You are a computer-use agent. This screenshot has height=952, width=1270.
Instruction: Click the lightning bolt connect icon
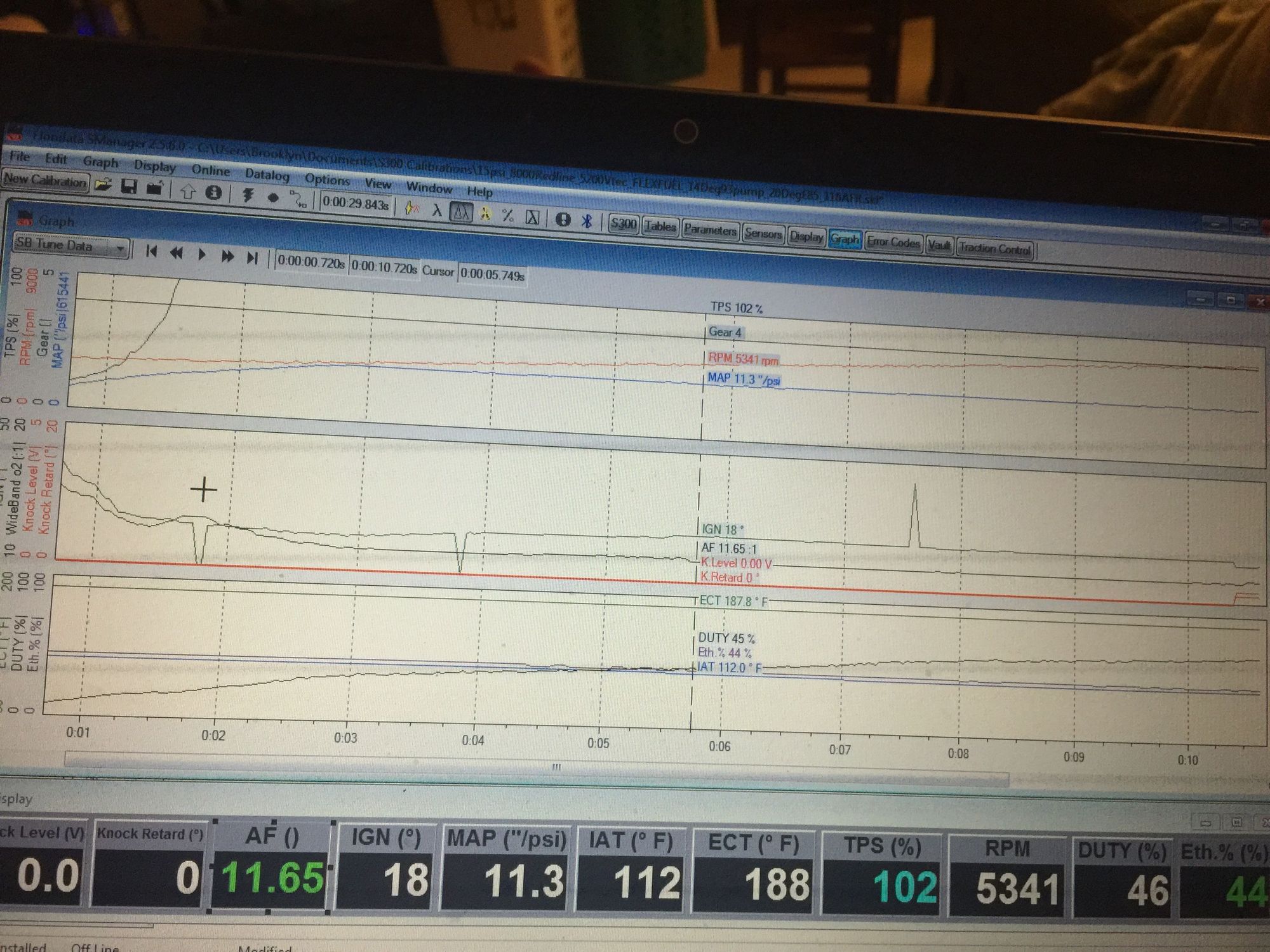(247, 195)
